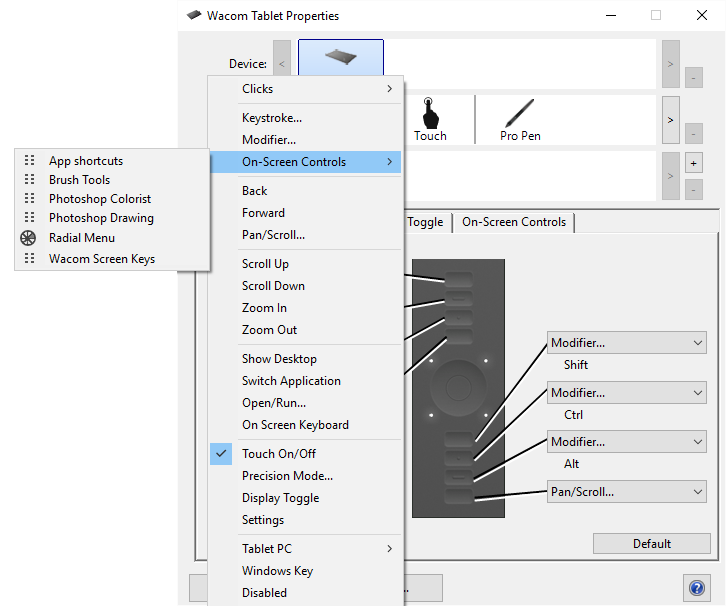The width and height of the screenshot is (726, 606).
Task: Click the plus button to add application
Action: (x=694, y=163)
